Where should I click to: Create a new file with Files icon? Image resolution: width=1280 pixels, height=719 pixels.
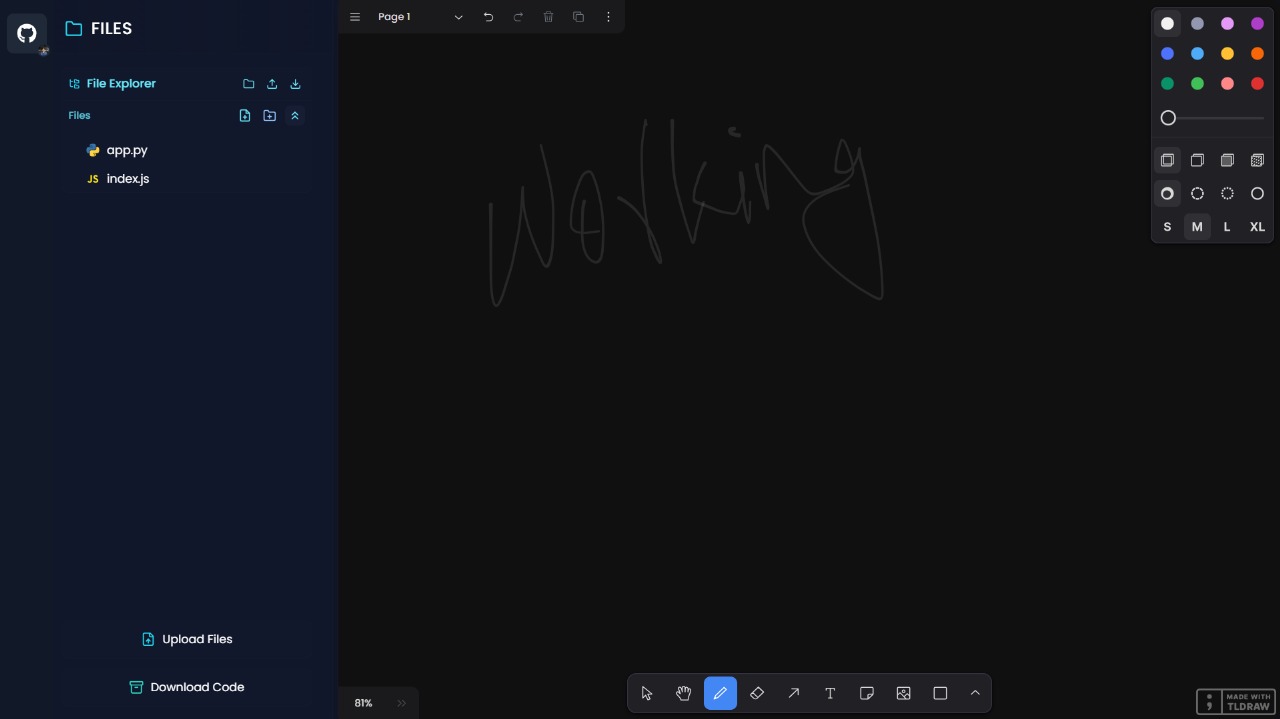pyautogui.click(x=245, y=116)
